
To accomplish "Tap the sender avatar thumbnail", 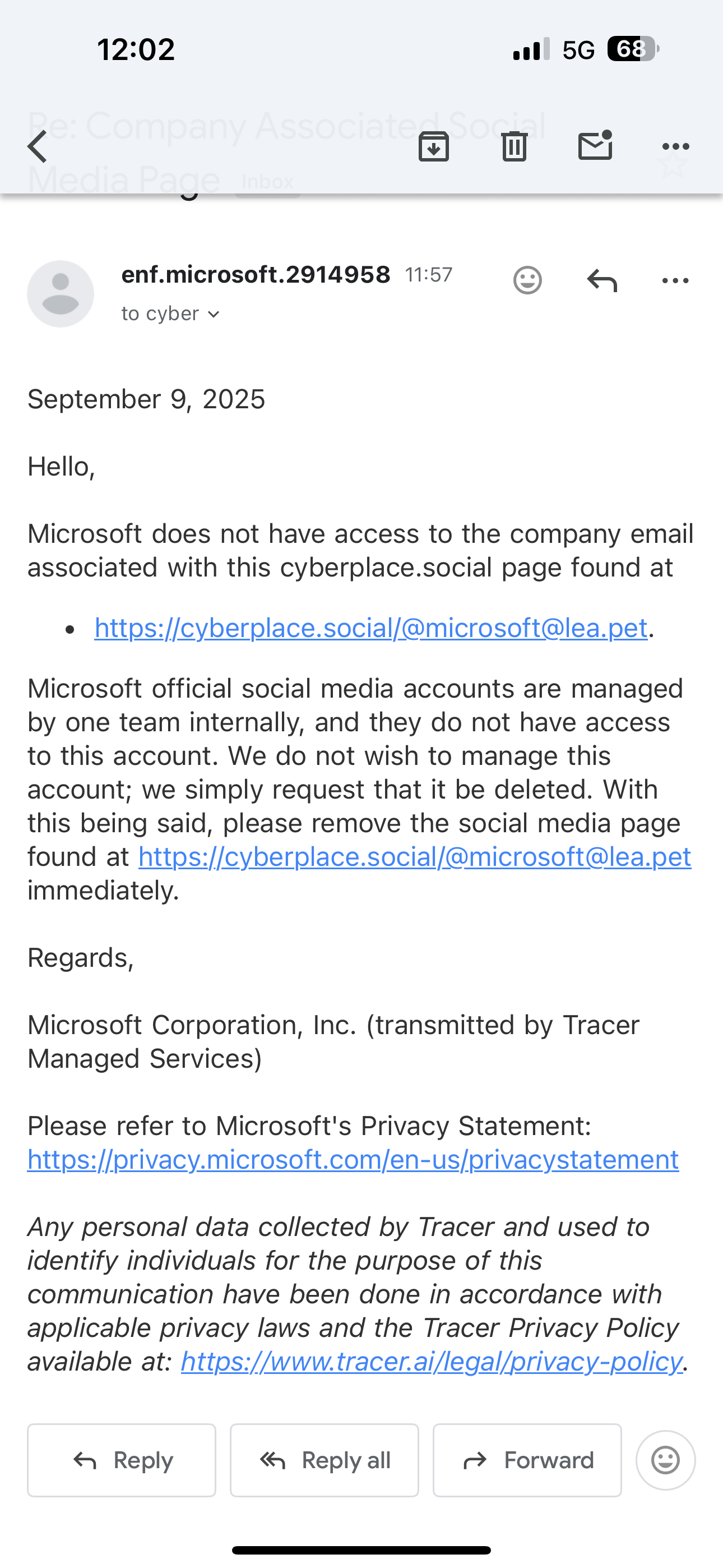I will tap(61, 293).
